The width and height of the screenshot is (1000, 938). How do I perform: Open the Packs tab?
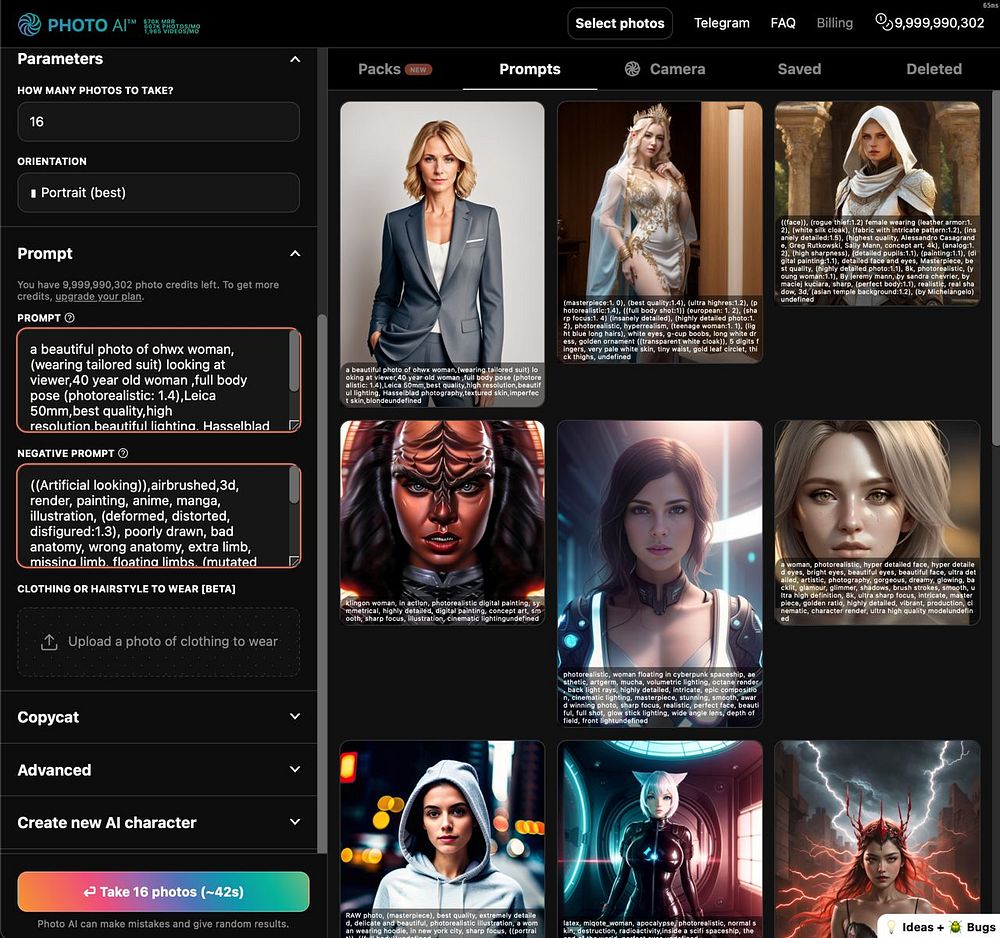click(x=394, y=69)
